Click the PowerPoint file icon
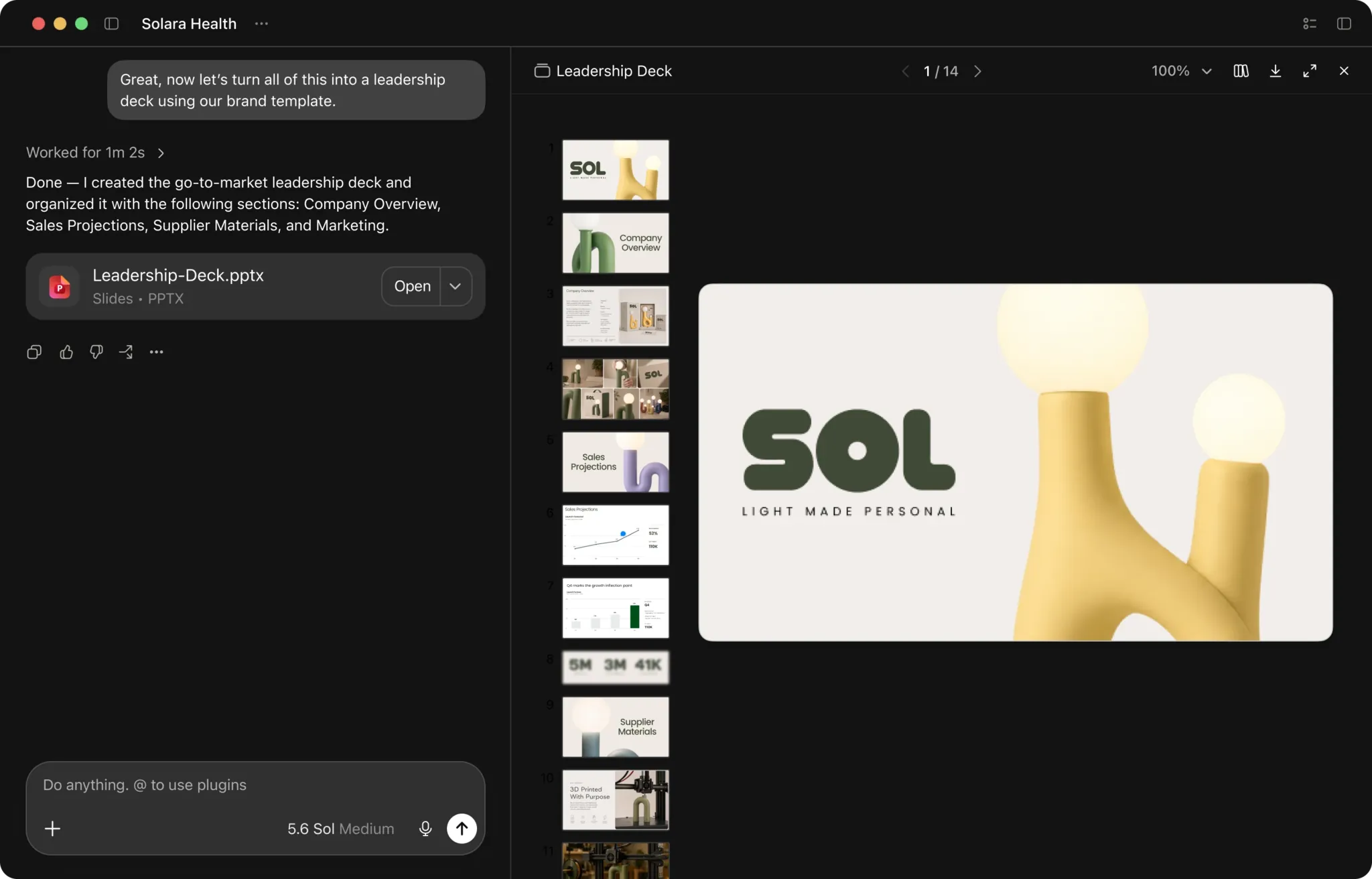The width and height of the screenshot is (1372, 879). click(x=60, y=287)
